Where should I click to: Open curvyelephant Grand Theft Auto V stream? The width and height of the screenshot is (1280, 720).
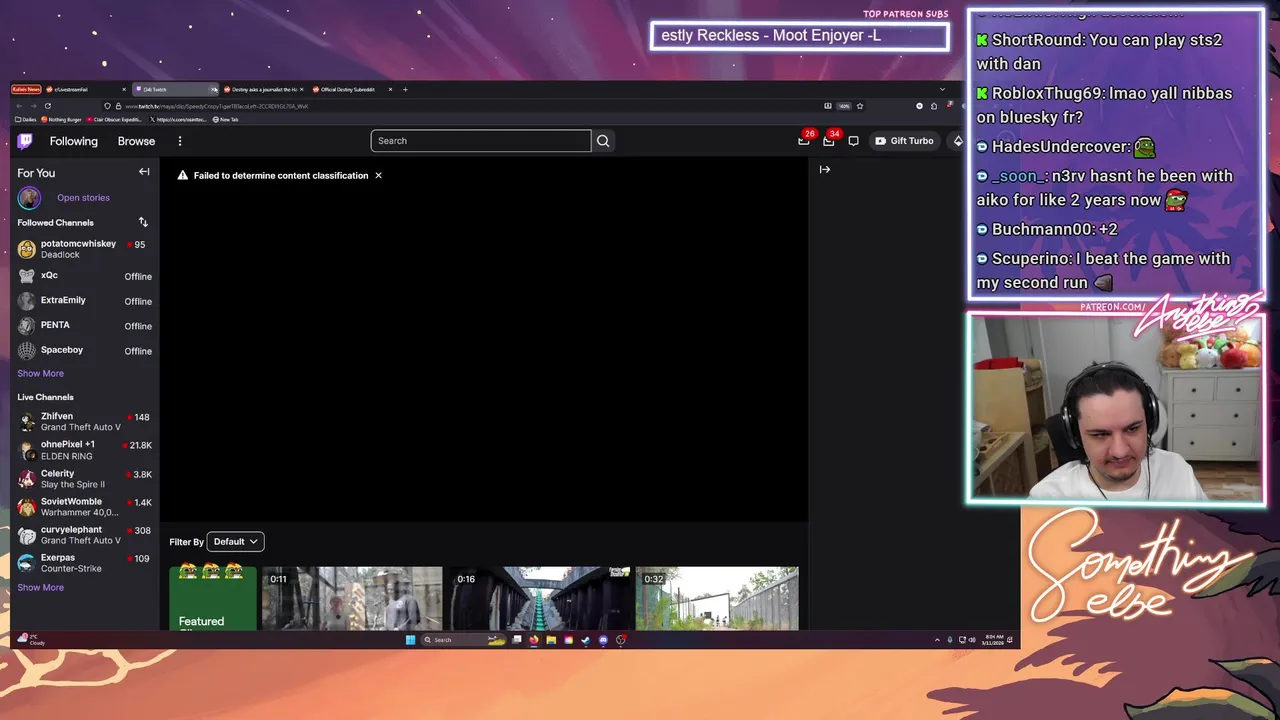(x=85, y=535)
